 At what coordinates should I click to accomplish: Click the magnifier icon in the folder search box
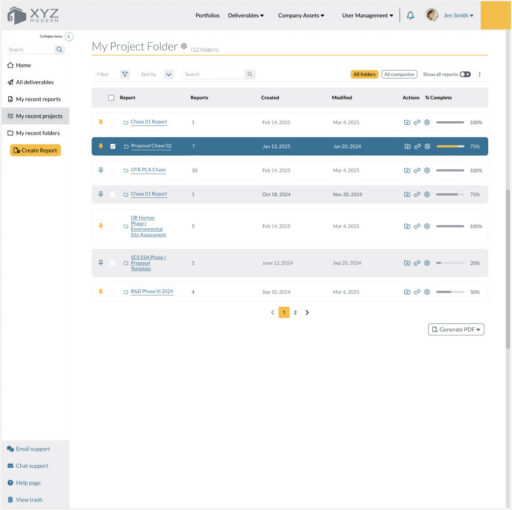click(x=250, y=74)
